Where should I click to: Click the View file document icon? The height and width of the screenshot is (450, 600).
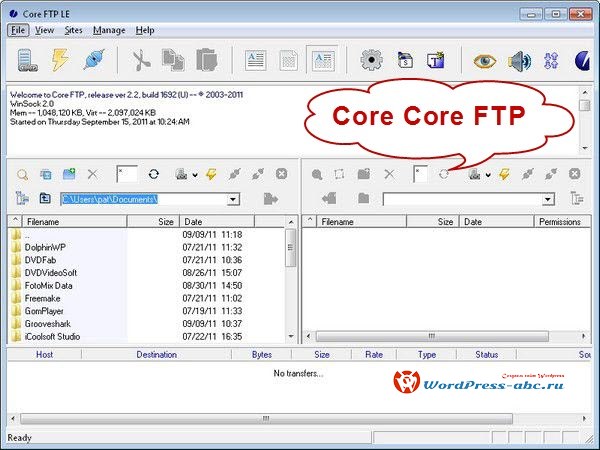pyautogui.click(x=255, y=60)
